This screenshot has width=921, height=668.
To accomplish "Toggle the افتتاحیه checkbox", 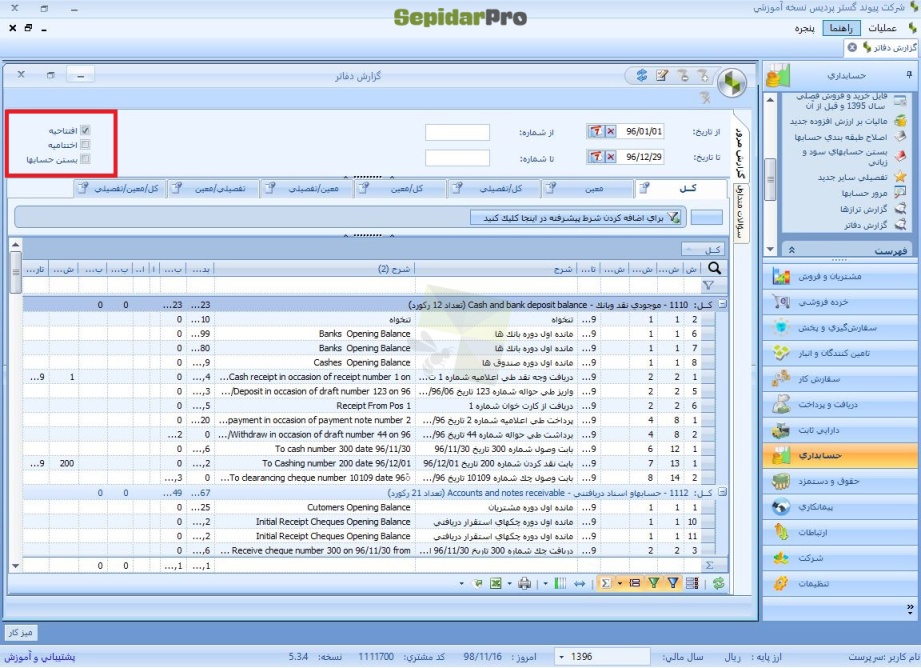I will tap(85, 130).
